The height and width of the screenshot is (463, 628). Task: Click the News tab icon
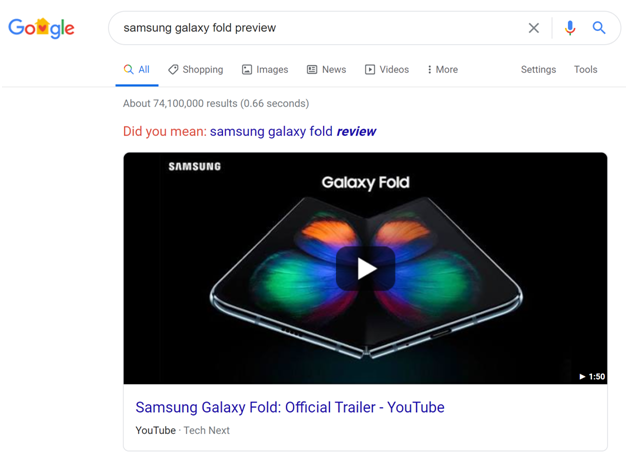click(x=312, y=70)
